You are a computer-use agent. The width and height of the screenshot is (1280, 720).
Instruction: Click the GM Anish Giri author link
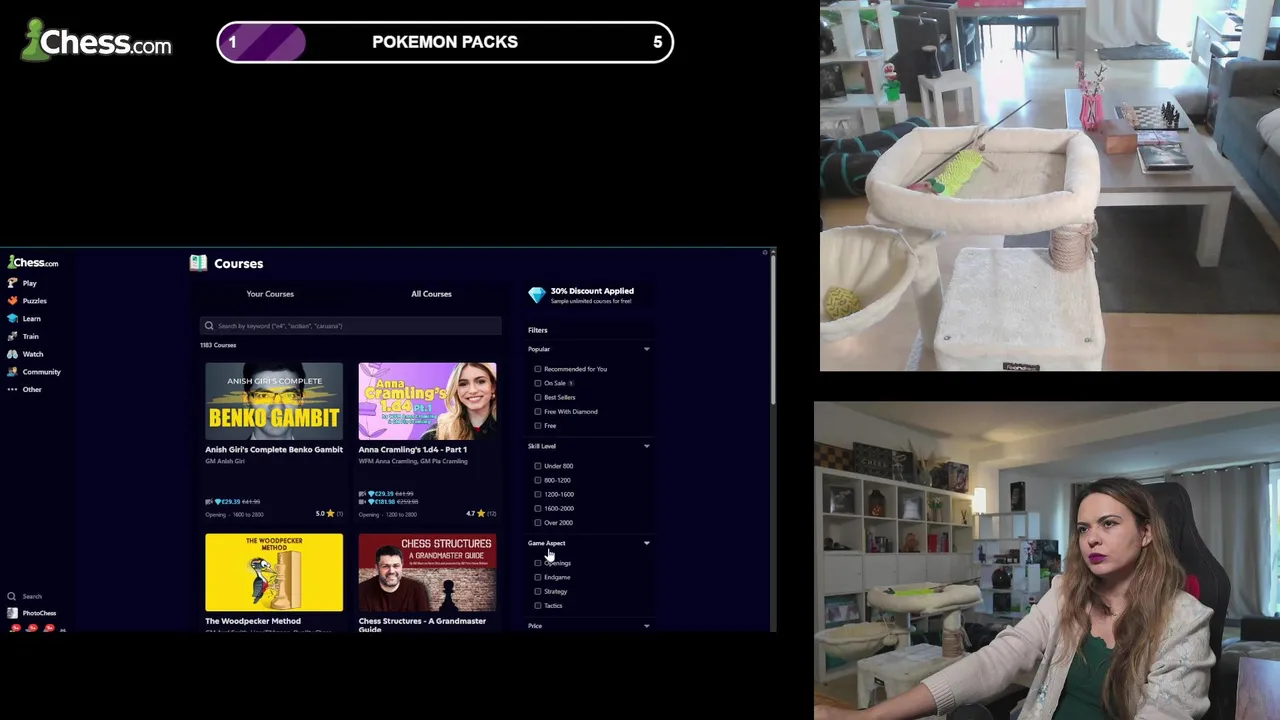click(x=225, y=461)
